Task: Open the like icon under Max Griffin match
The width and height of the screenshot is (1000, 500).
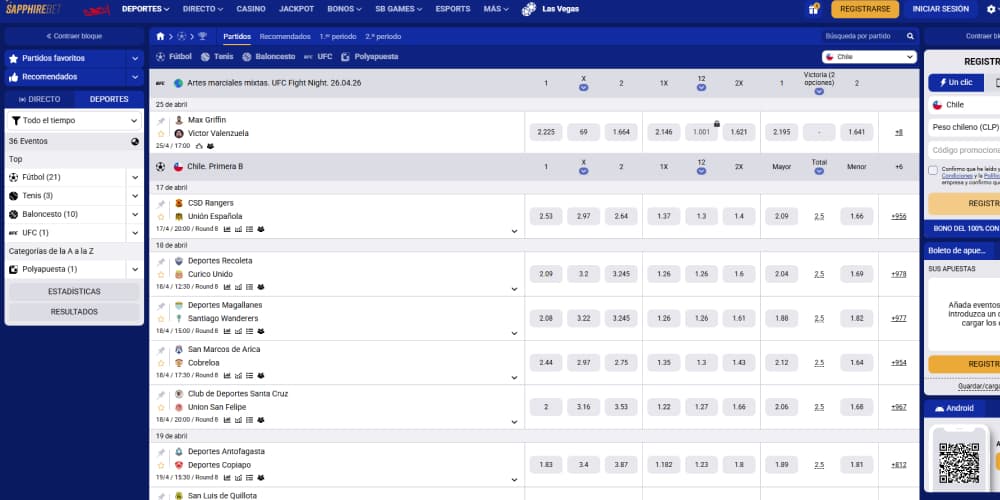Action: (x=199, y=146)
